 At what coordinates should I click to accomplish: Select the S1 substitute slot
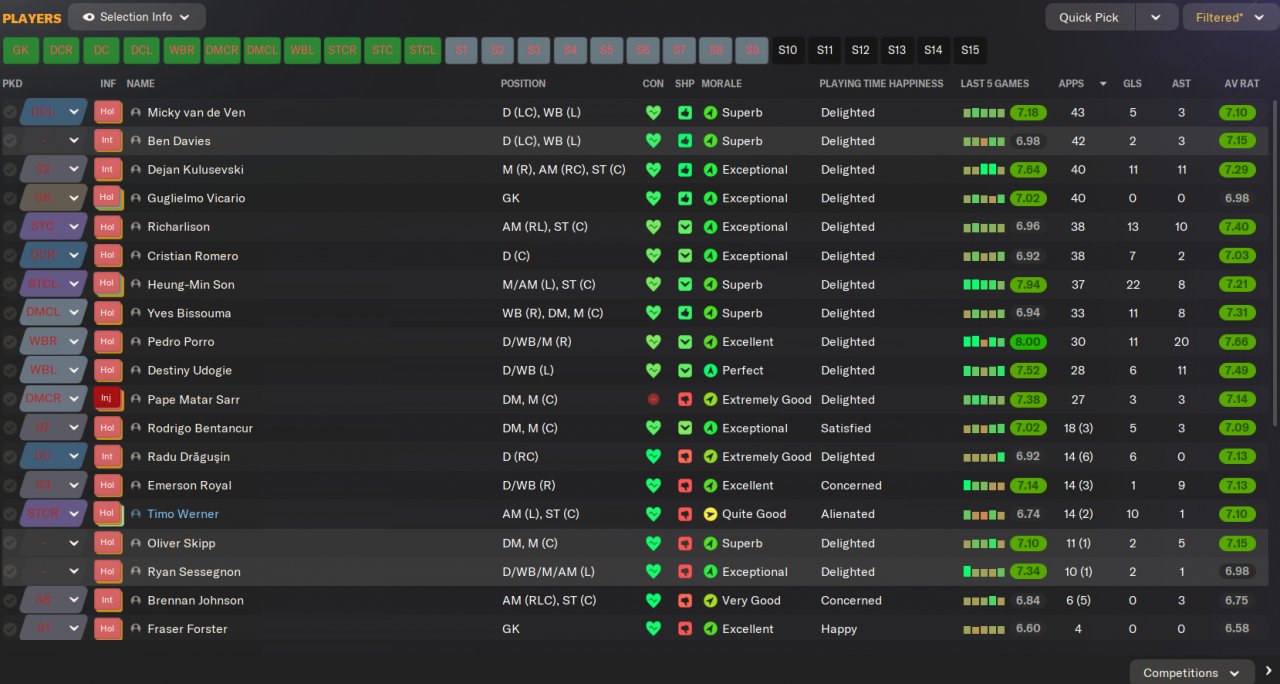click(x=461, y=50)
